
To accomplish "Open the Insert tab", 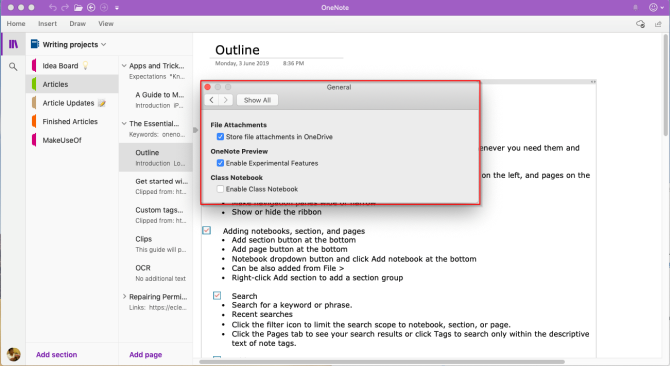I will (x=47, y=23).
